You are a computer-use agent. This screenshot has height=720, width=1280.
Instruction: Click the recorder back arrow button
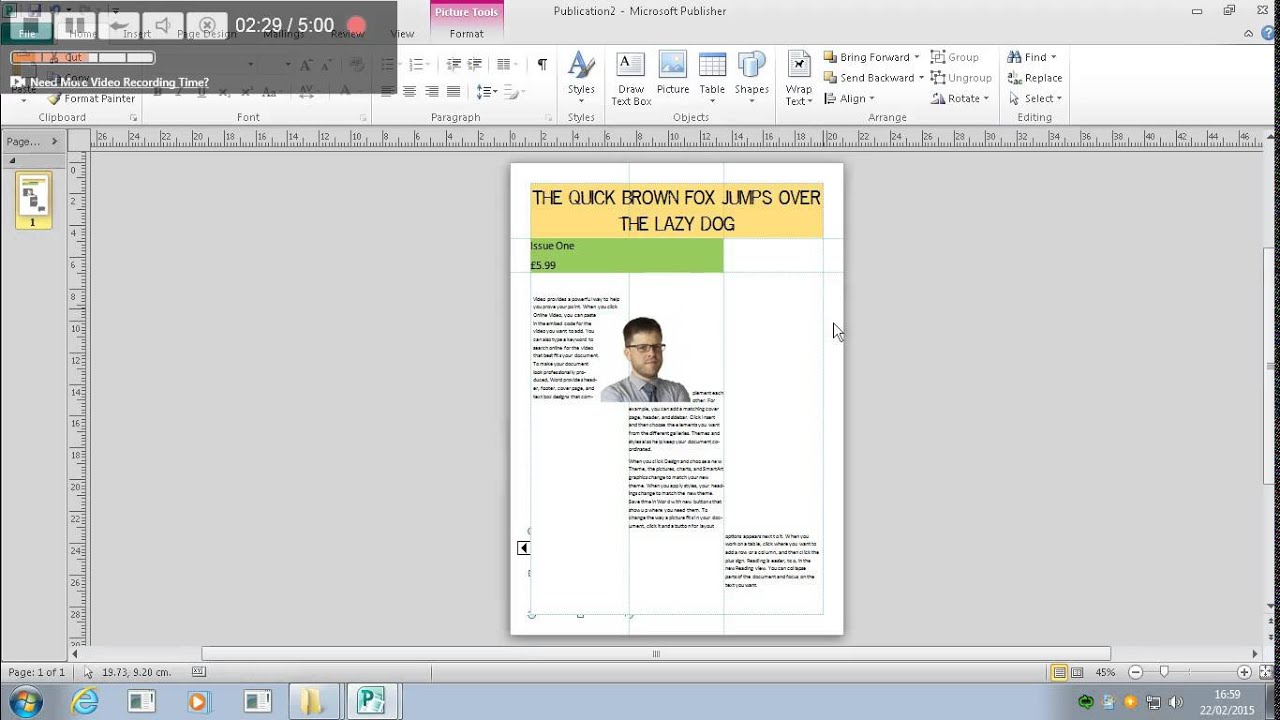[118, 25]
